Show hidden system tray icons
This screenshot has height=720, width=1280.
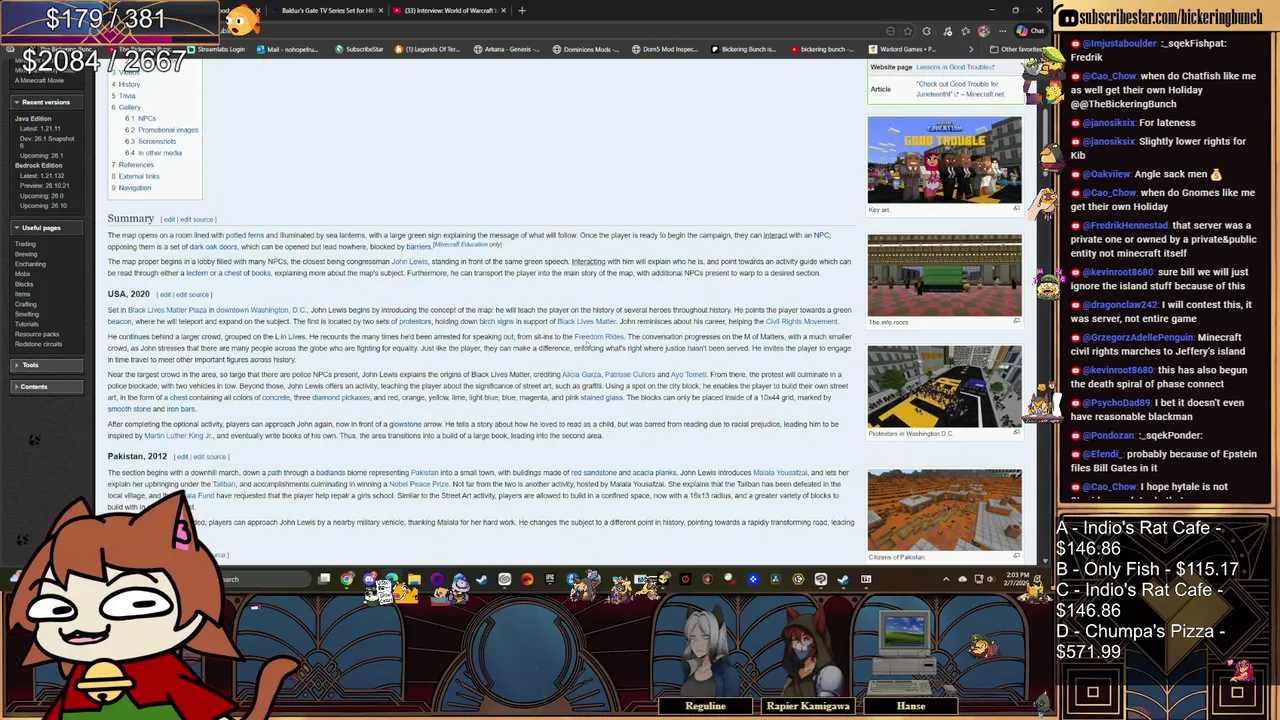(946, 579)
